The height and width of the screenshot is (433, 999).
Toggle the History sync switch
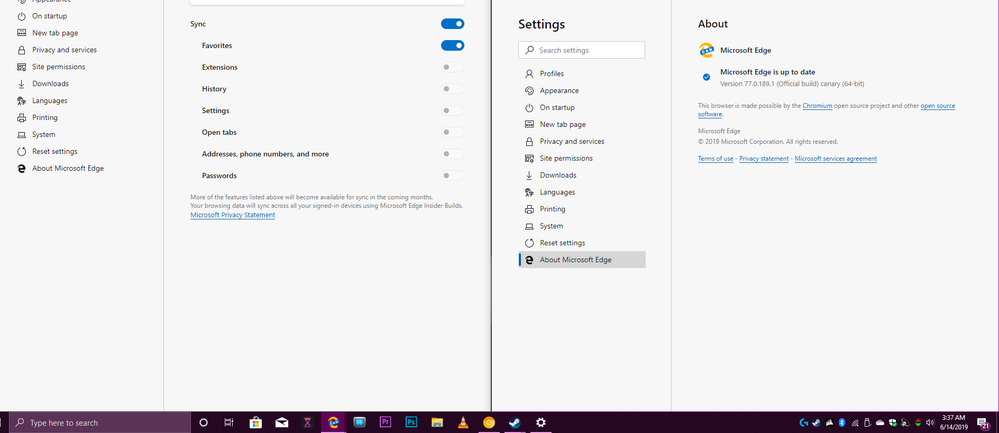(452, 89)
